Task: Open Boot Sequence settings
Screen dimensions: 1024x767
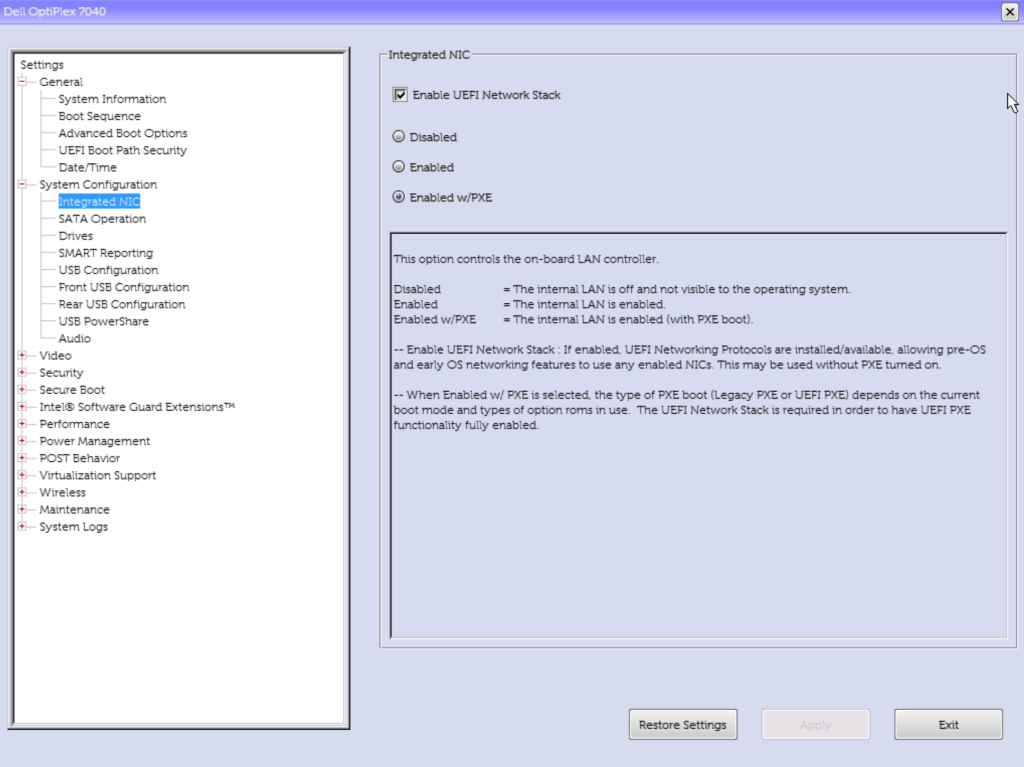Action: [99, 116]
